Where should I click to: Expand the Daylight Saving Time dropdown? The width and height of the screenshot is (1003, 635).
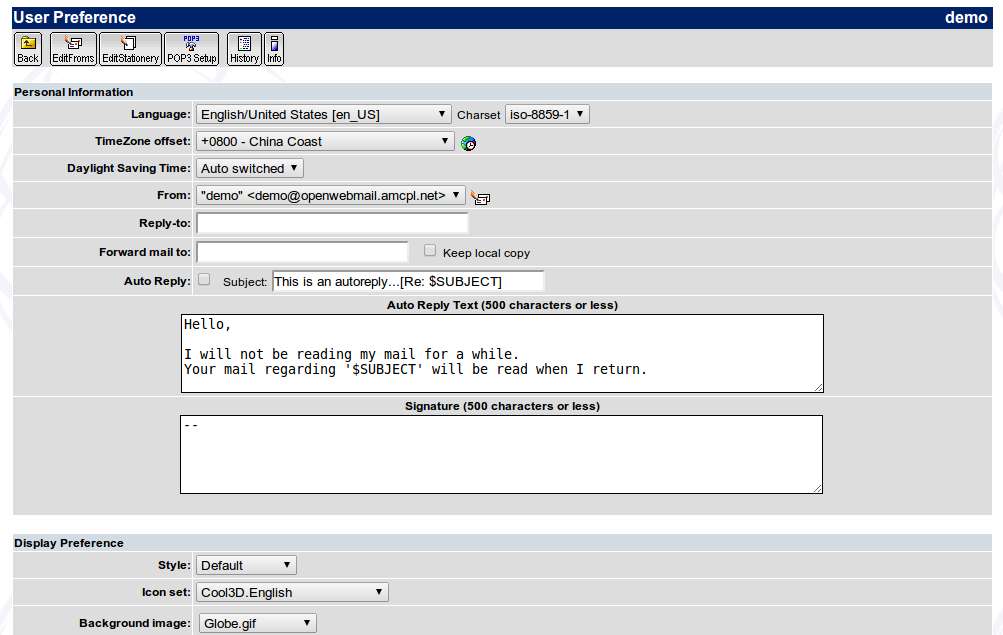pos(250,169)
